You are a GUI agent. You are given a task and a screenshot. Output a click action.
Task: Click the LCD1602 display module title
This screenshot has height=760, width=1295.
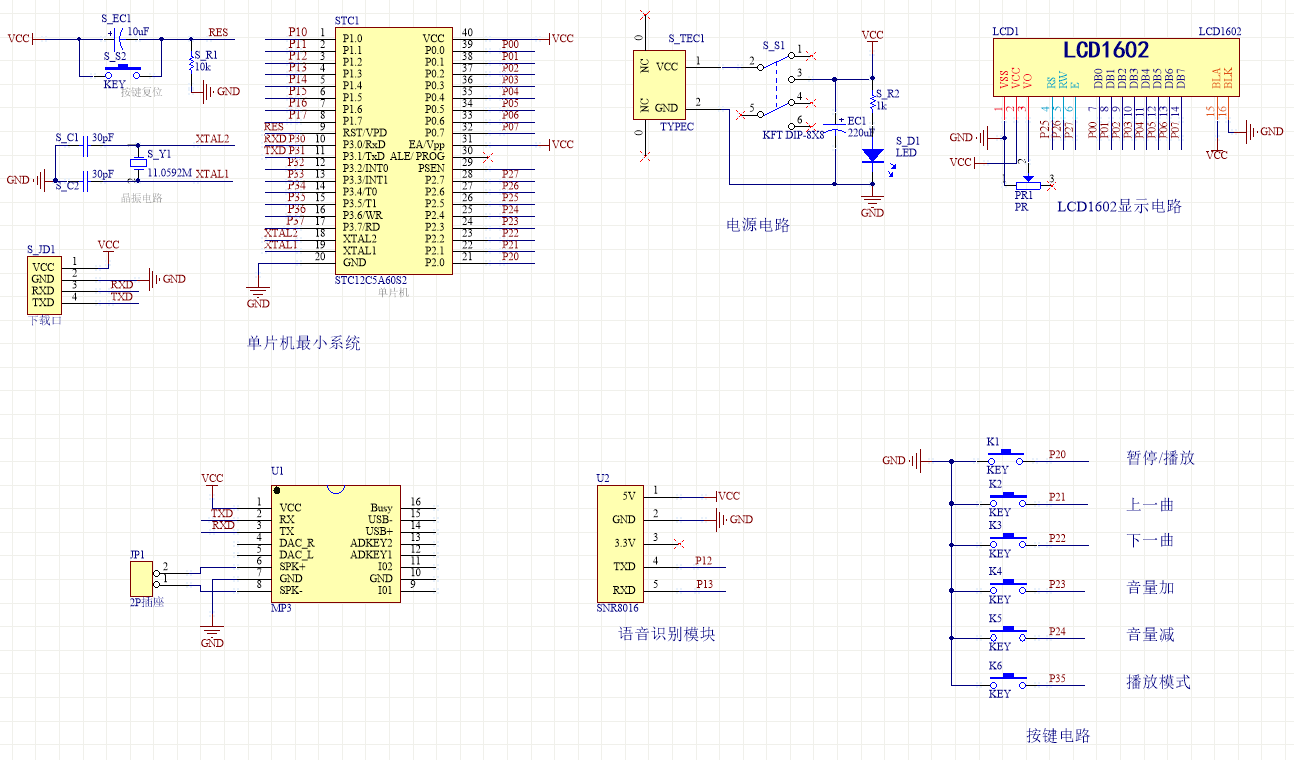(x=1105, y=50)
